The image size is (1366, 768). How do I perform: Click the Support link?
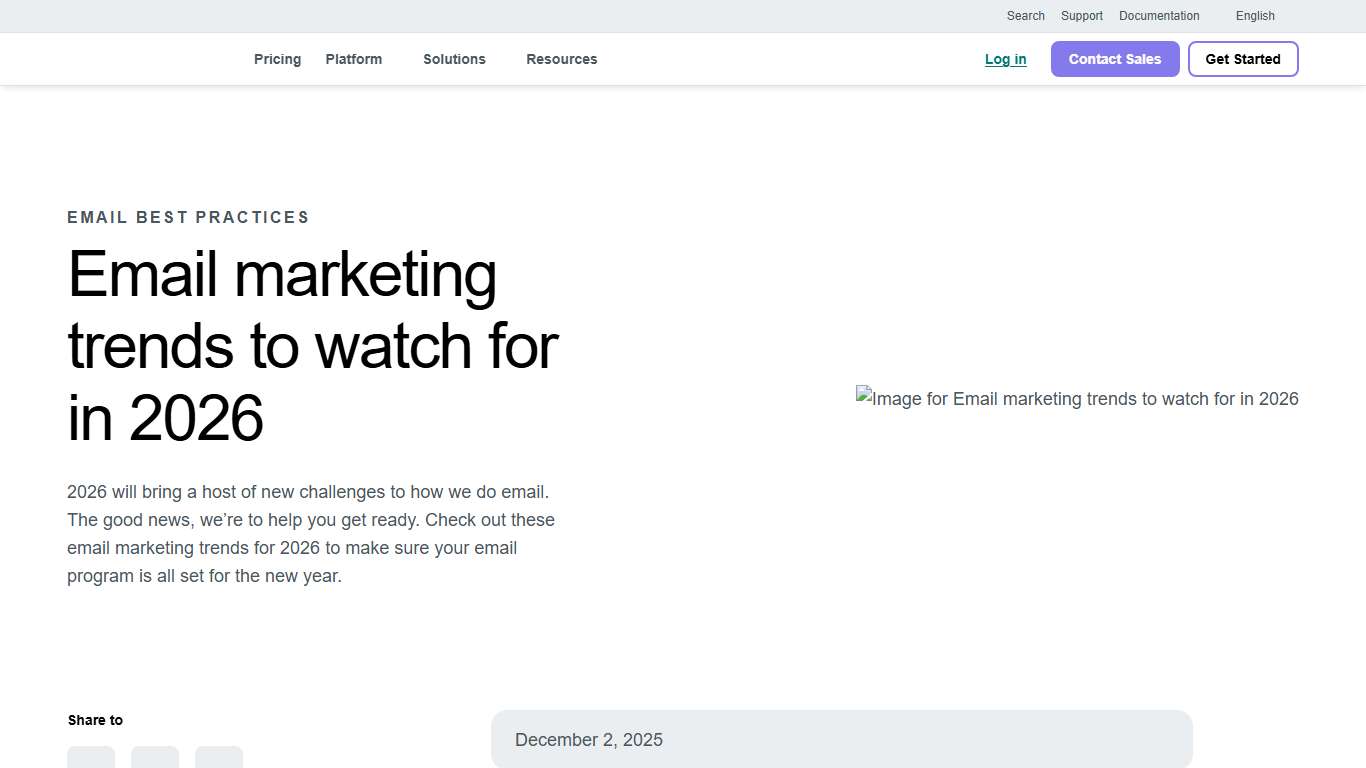point(1081,16)
